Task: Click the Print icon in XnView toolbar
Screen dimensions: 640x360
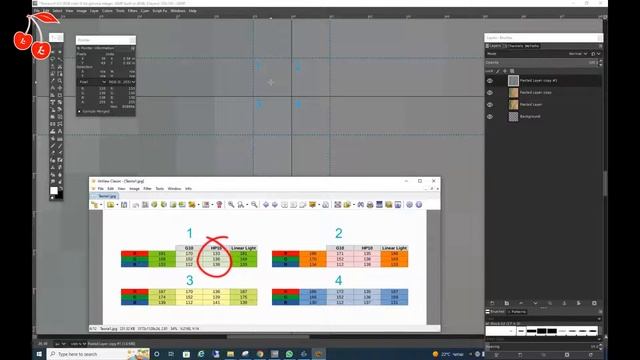Action: [x=370, y=204]
